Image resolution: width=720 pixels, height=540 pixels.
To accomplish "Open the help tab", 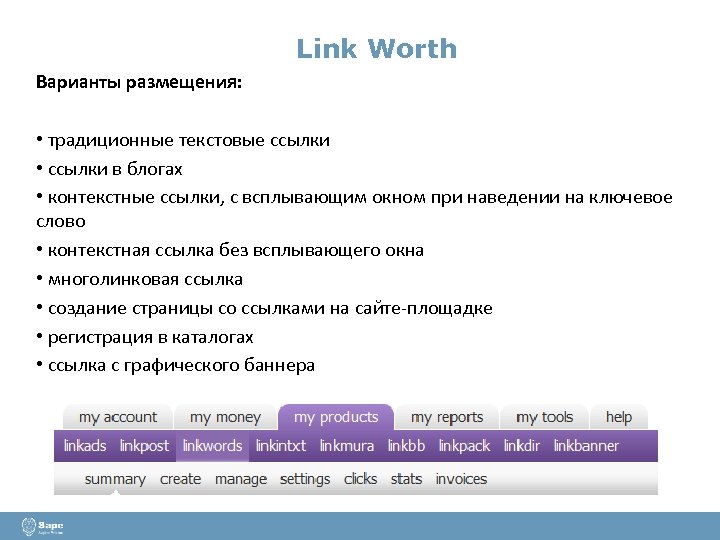I will pyautogui.click(x=619, y=417).
